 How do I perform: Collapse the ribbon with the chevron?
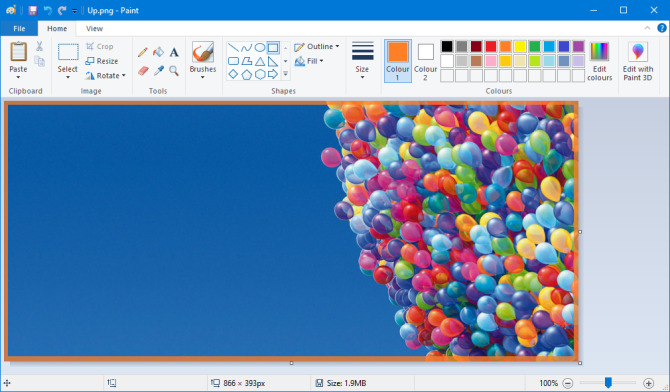[x=647, y=28]
